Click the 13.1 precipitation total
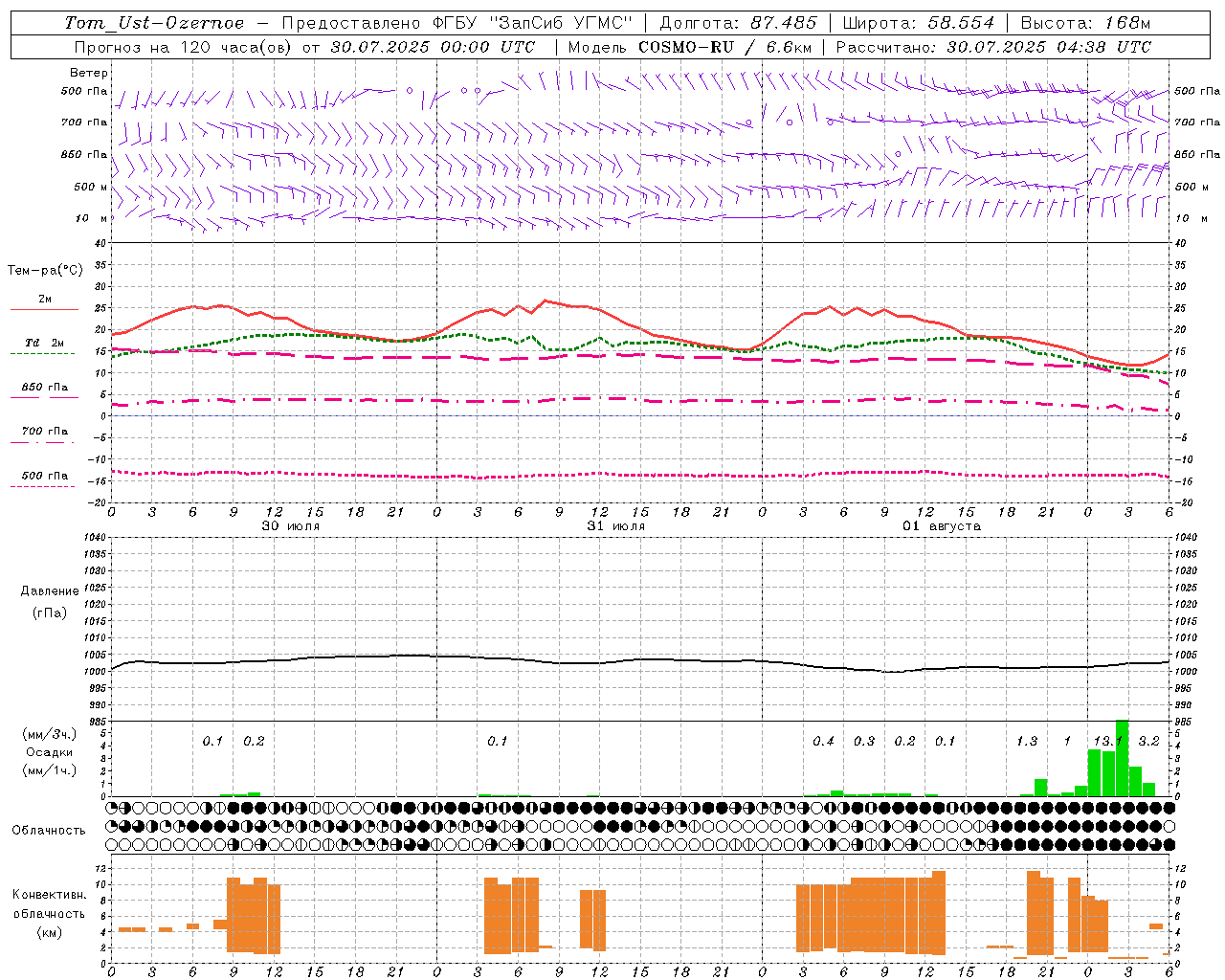 pos(1107,742)
